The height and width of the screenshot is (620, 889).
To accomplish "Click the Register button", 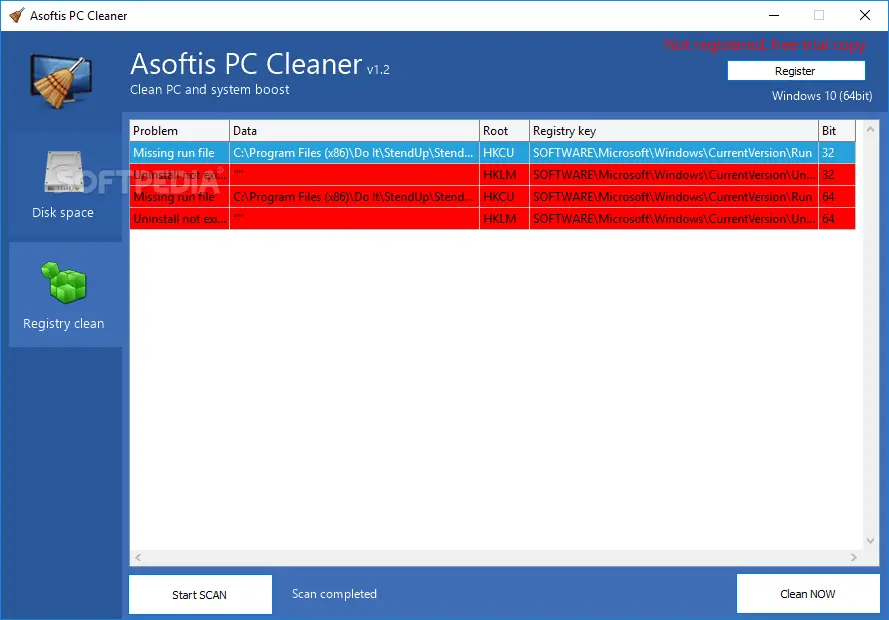I will (x=795, y=71).
